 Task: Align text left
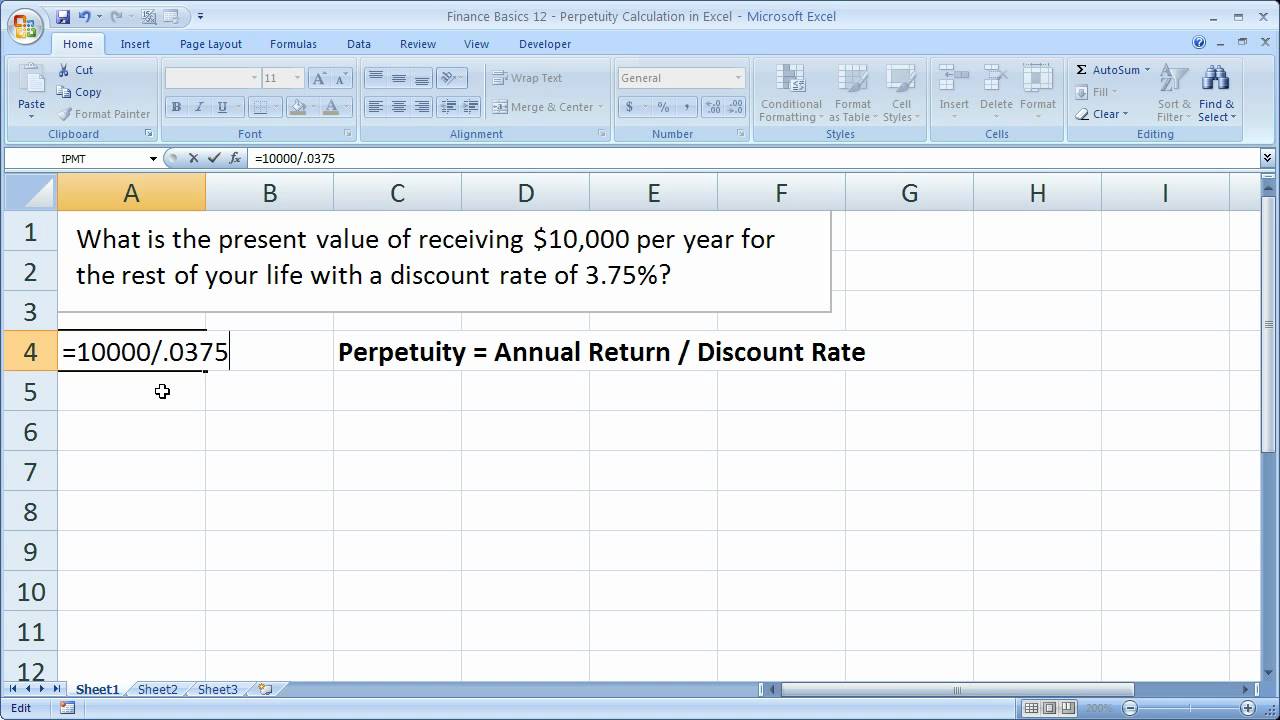click(x=376, y=107)
